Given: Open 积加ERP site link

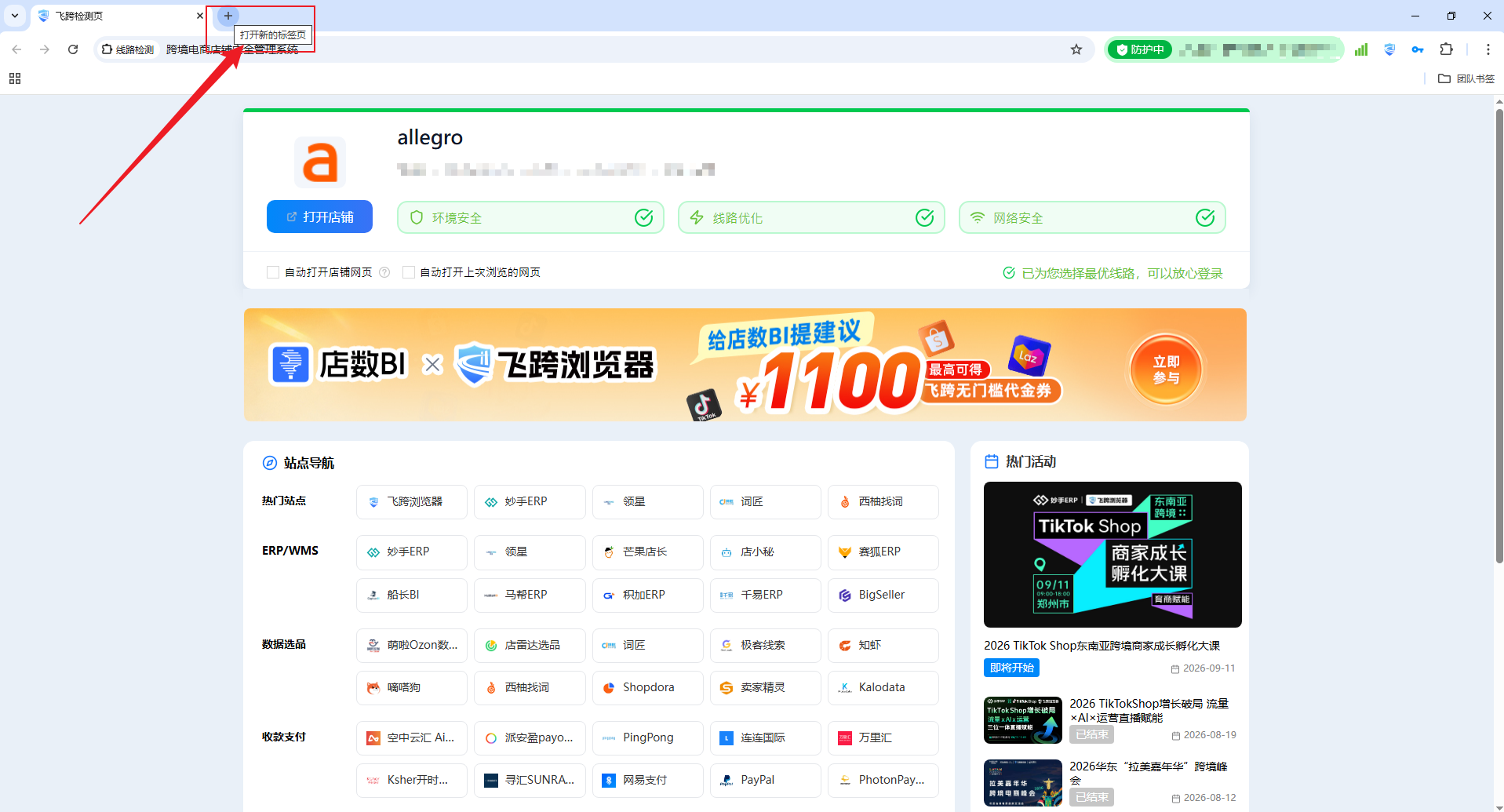Looking at the screenshot, I should 648,595.
